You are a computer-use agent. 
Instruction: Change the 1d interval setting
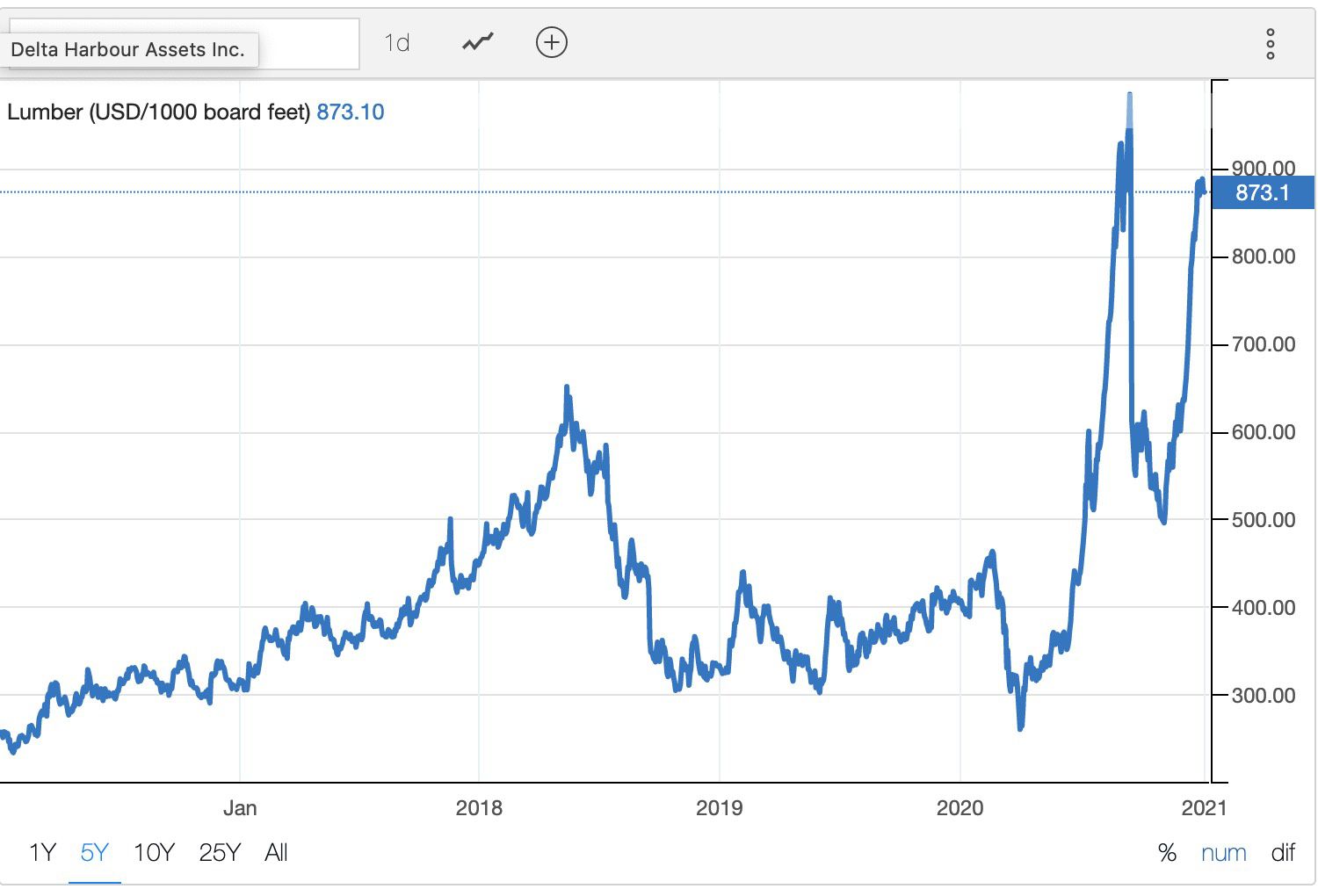(x=397, y=42)
